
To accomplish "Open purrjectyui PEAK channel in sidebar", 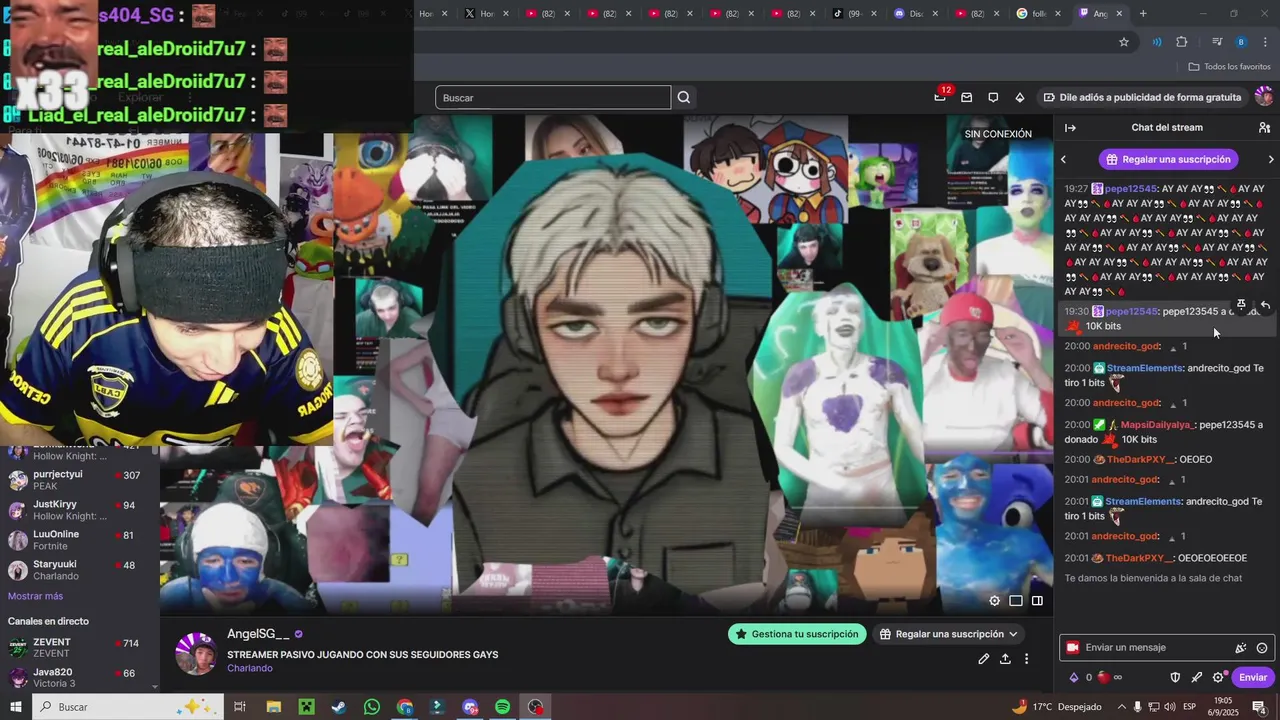I will click(80, 480).
